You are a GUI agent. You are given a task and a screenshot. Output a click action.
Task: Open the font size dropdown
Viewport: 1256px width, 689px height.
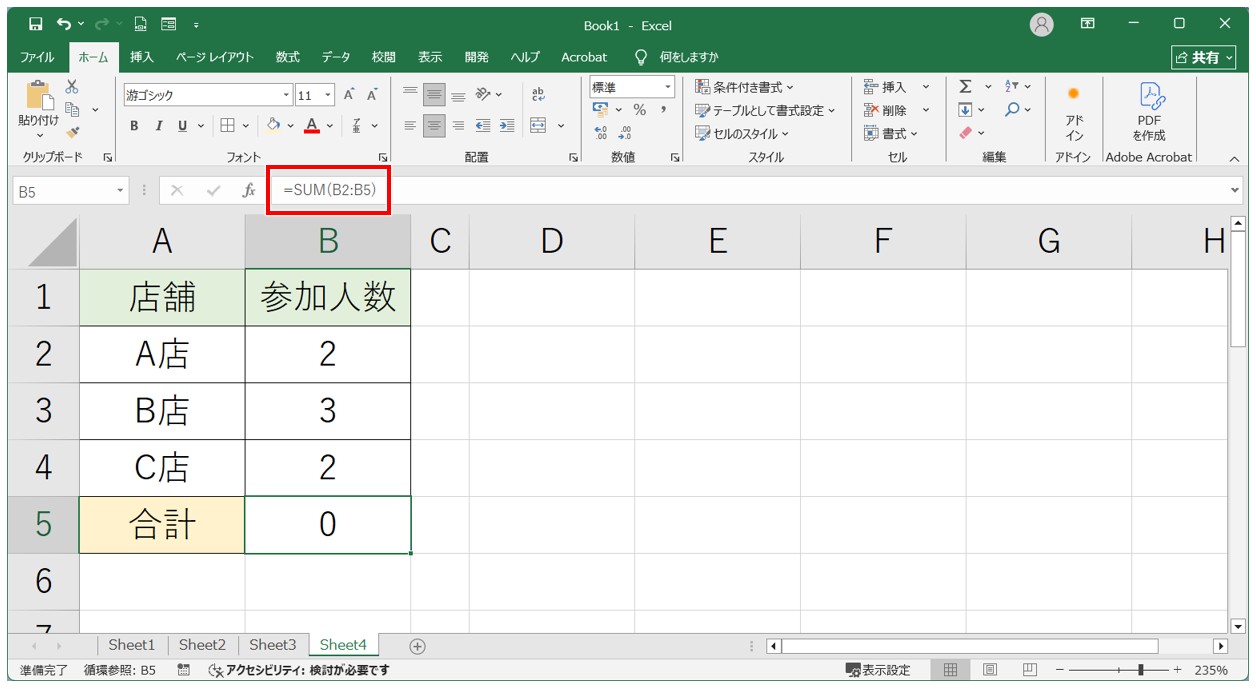pyautogui.click(x=329, y=95)
